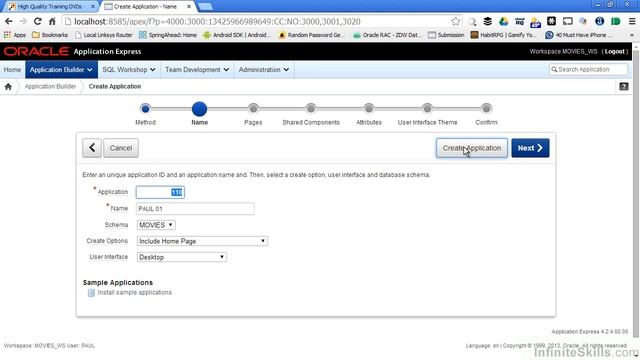Click the magnifier extension icon in toolbar

click(x=472, y=21)
